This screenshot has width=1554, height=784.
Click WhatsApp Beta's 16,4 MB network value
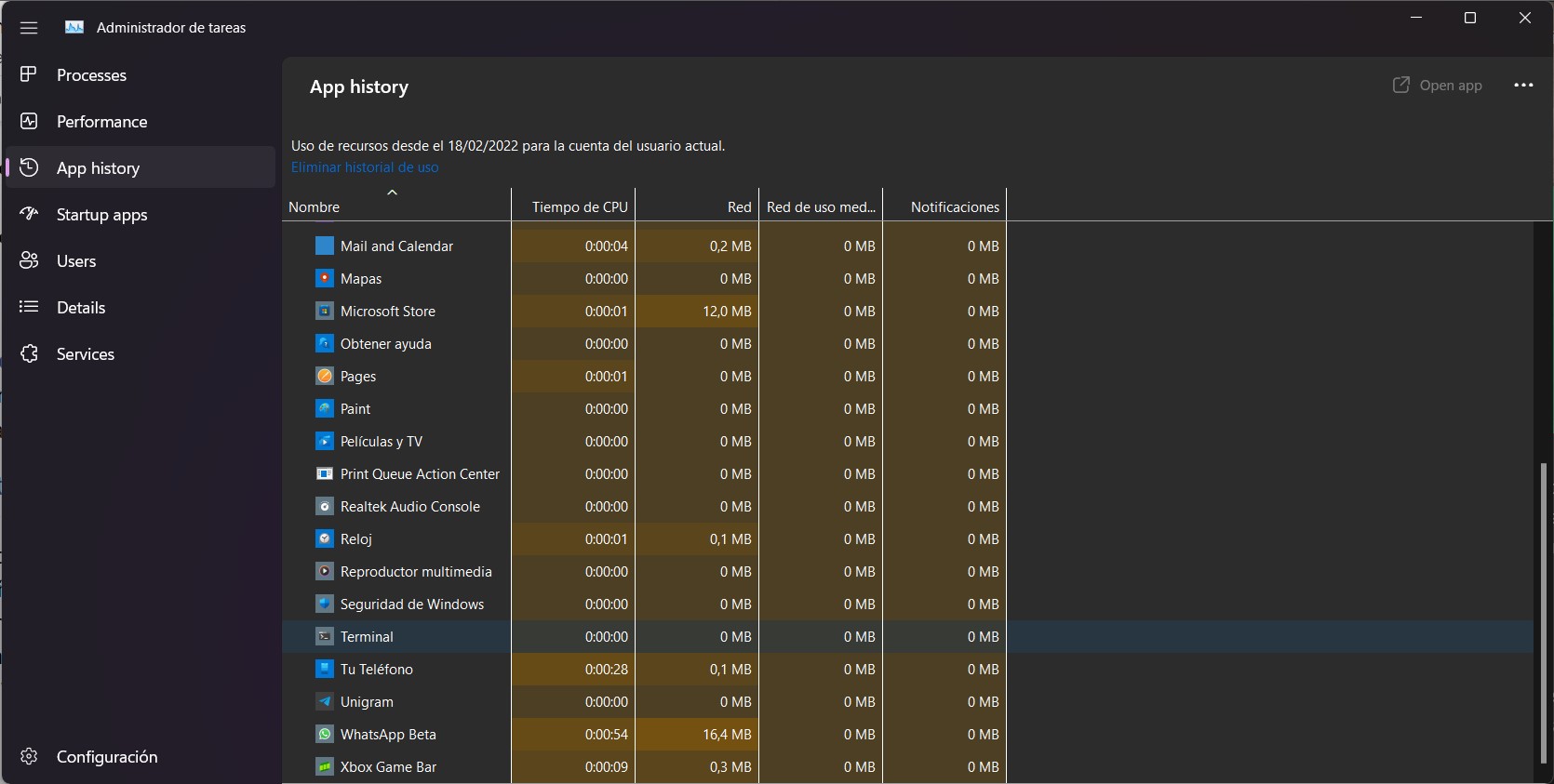pos(727,735)
